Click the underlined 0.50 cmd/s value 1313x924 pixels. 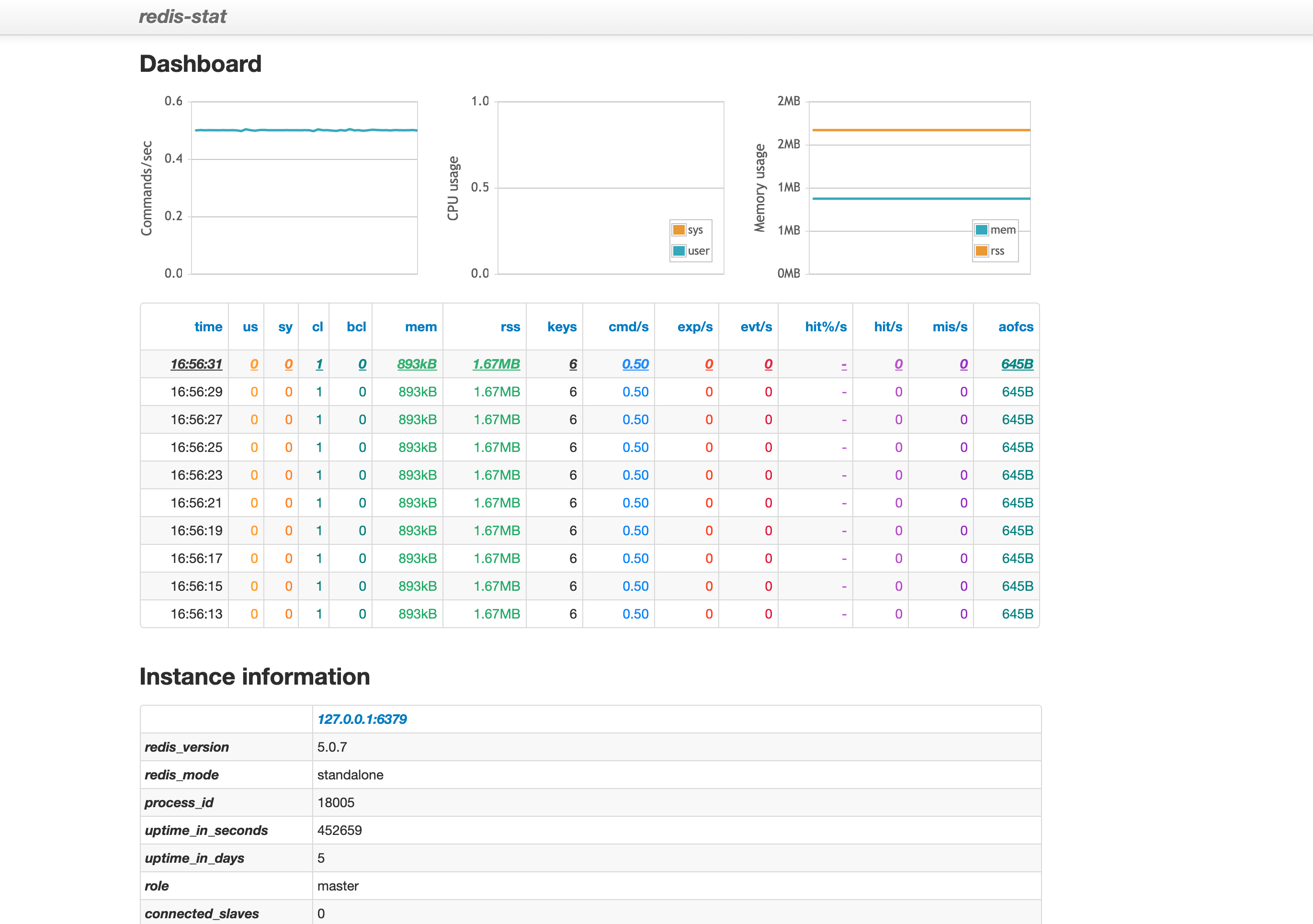tap(635, 364)
